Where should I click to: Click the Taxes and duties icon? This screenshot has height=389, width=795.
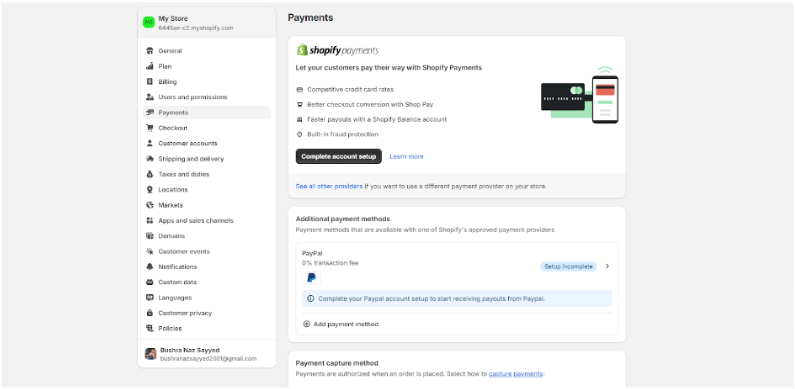click(150, 174)
